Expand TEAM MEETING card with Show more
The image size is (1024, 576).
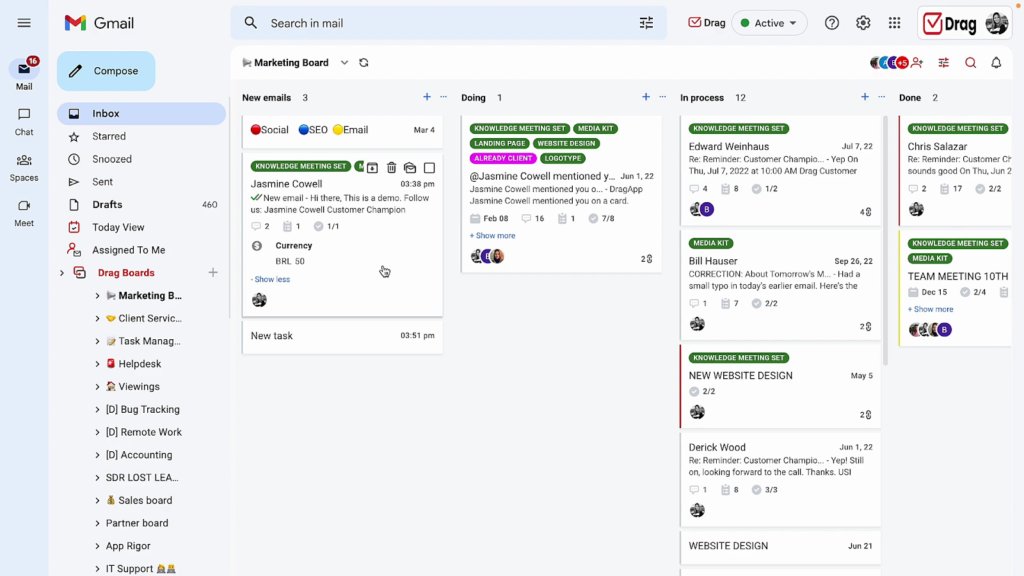point(931,309)
